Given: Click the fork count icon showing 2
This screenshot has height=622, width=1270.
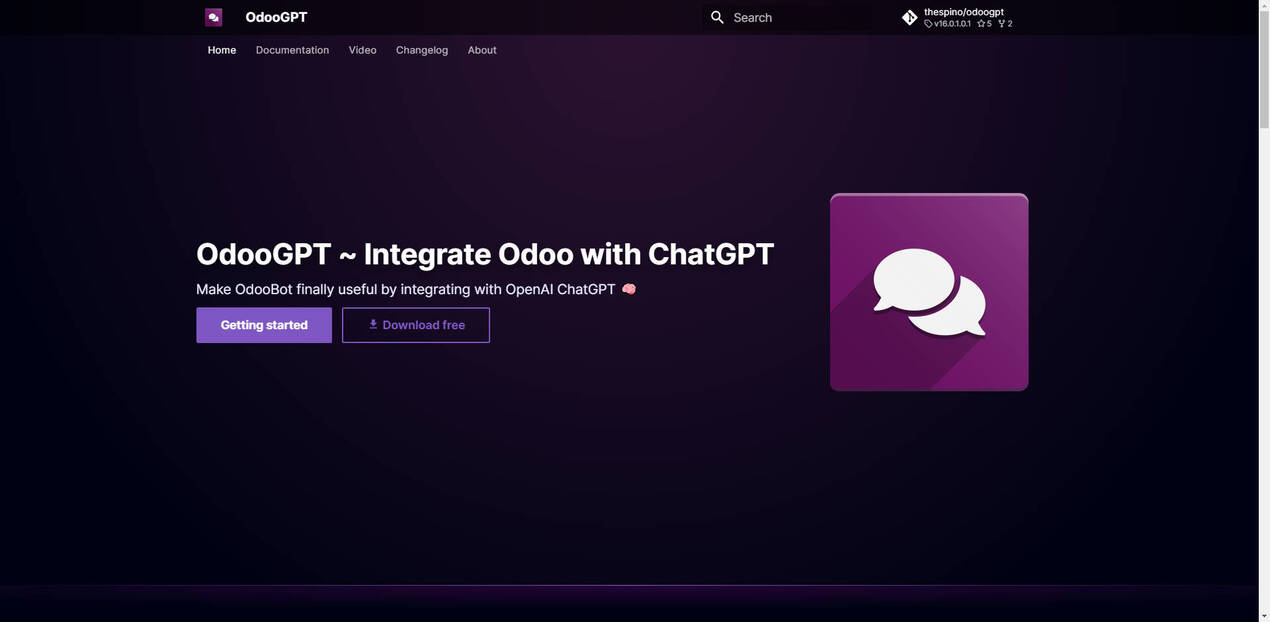Looking at the screenshot, I should (x=1002, y=22).
